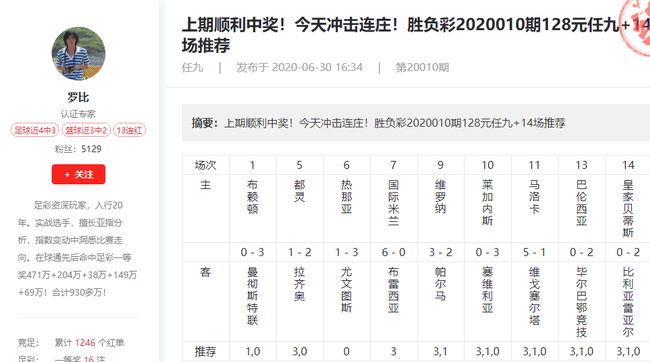Select match number 14 column header
Viewport: 650px width, 362px height.
(x=628, y=165)
